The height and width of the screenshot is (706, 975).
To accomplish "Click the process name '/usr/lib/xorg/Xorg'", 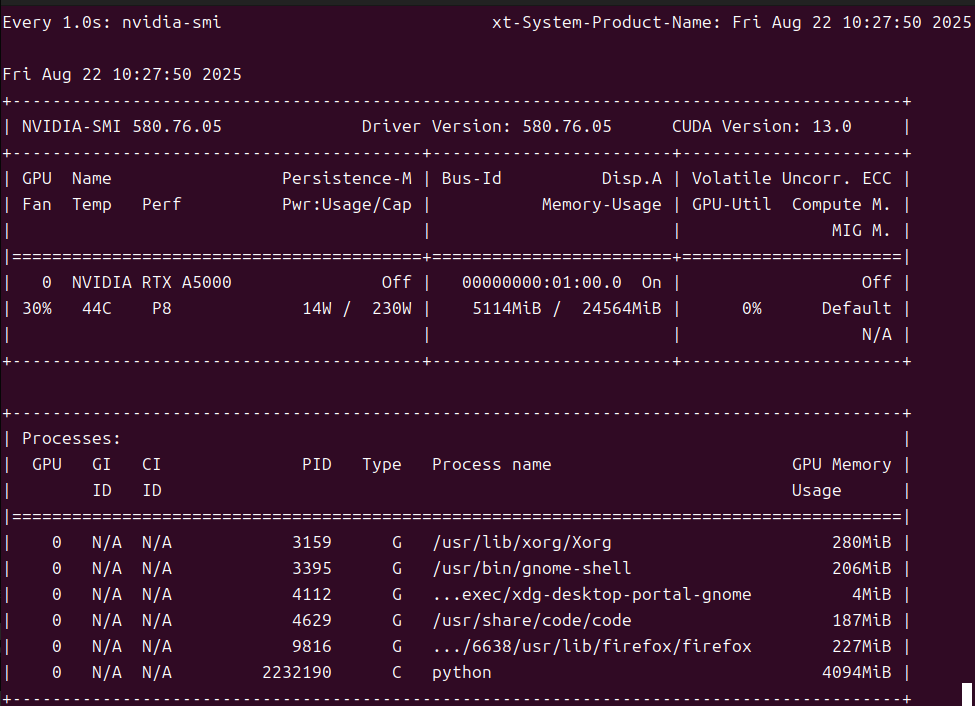I will click(522, 542).
